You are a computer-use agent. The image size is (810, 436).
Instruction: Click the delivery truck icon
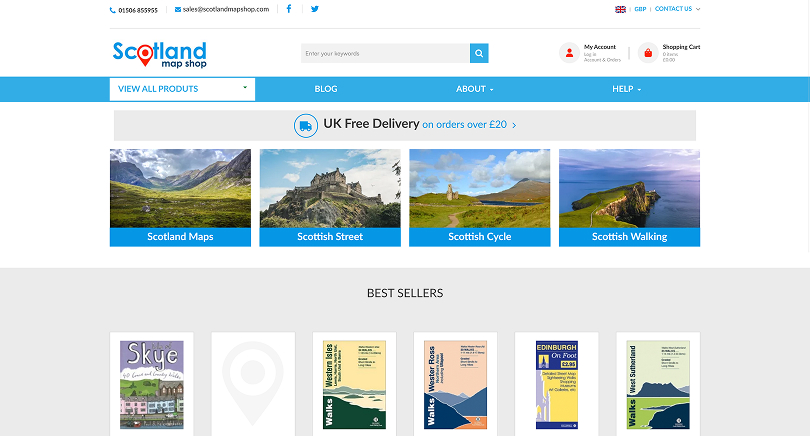pos(306,126)
